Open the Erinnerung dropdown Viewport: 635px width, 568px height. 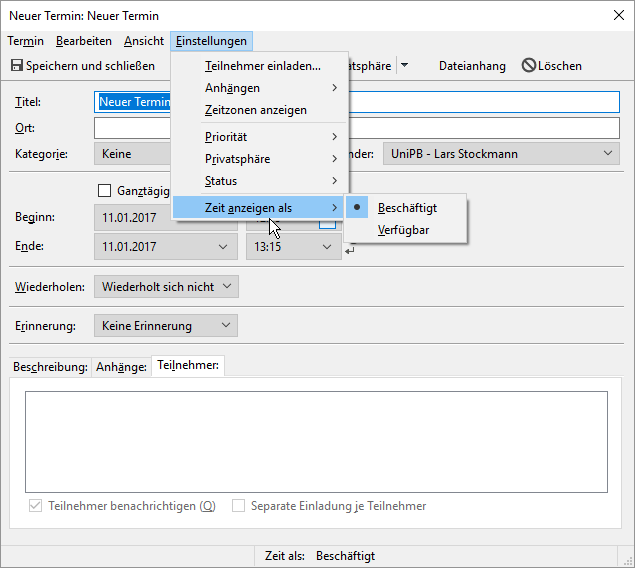click(166, 325)
